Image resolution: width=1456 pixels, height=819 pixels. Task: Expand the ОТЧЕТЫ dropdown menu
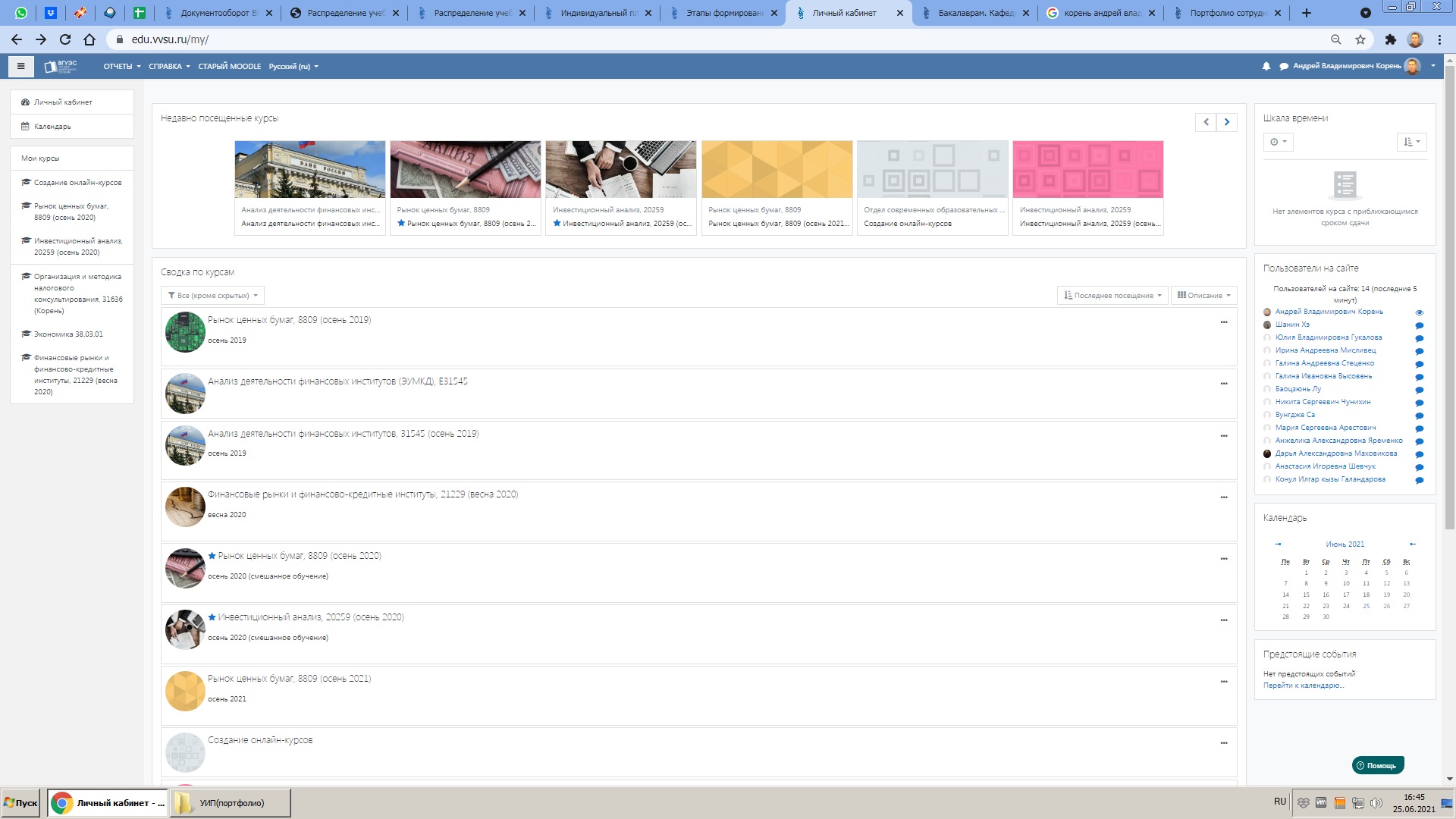[x=121, y=66]
